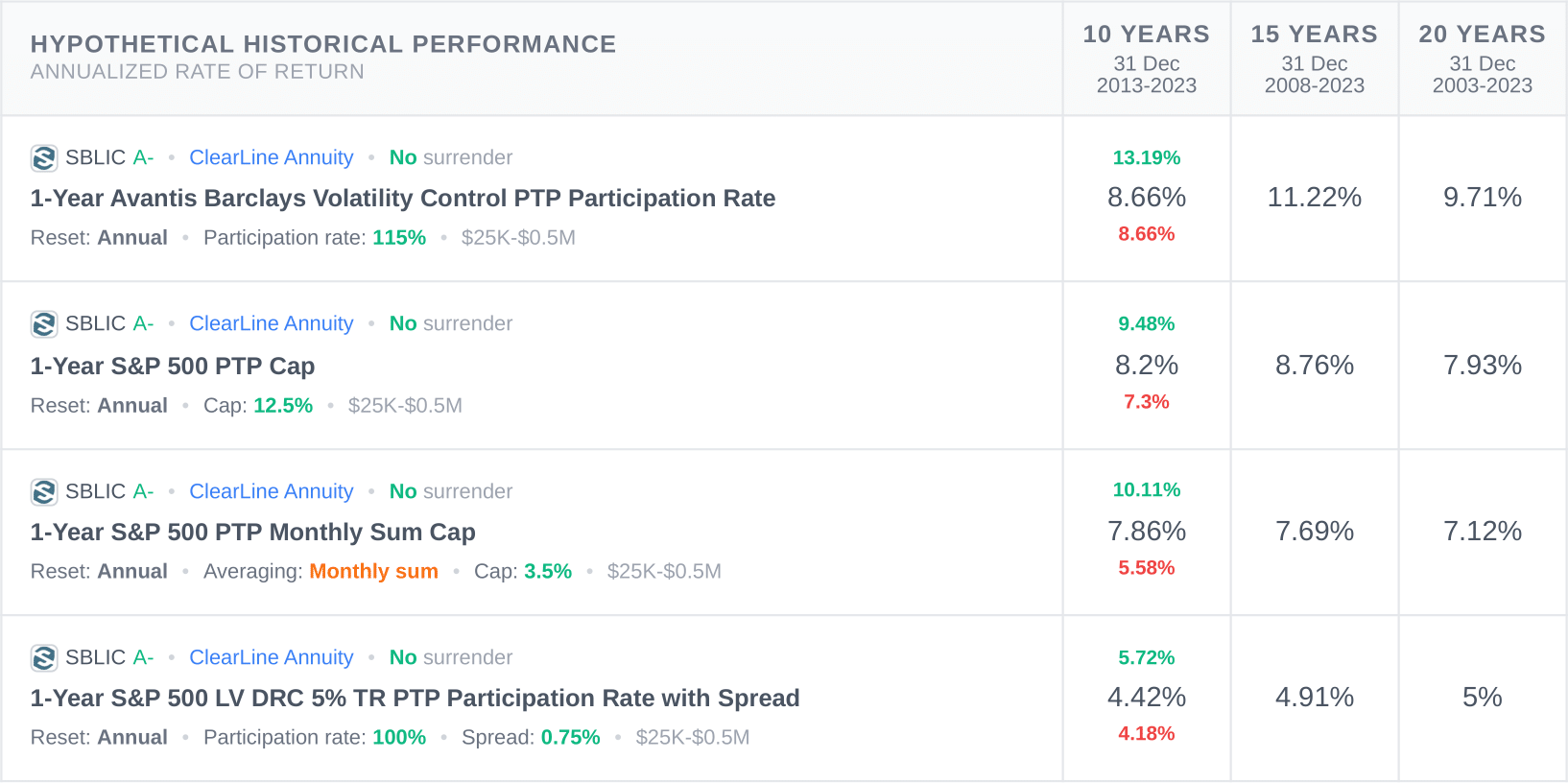Open ClearLine Annuity link in LV DRC row
This screenshot has height=783, width=1568.
coord(271,658)
